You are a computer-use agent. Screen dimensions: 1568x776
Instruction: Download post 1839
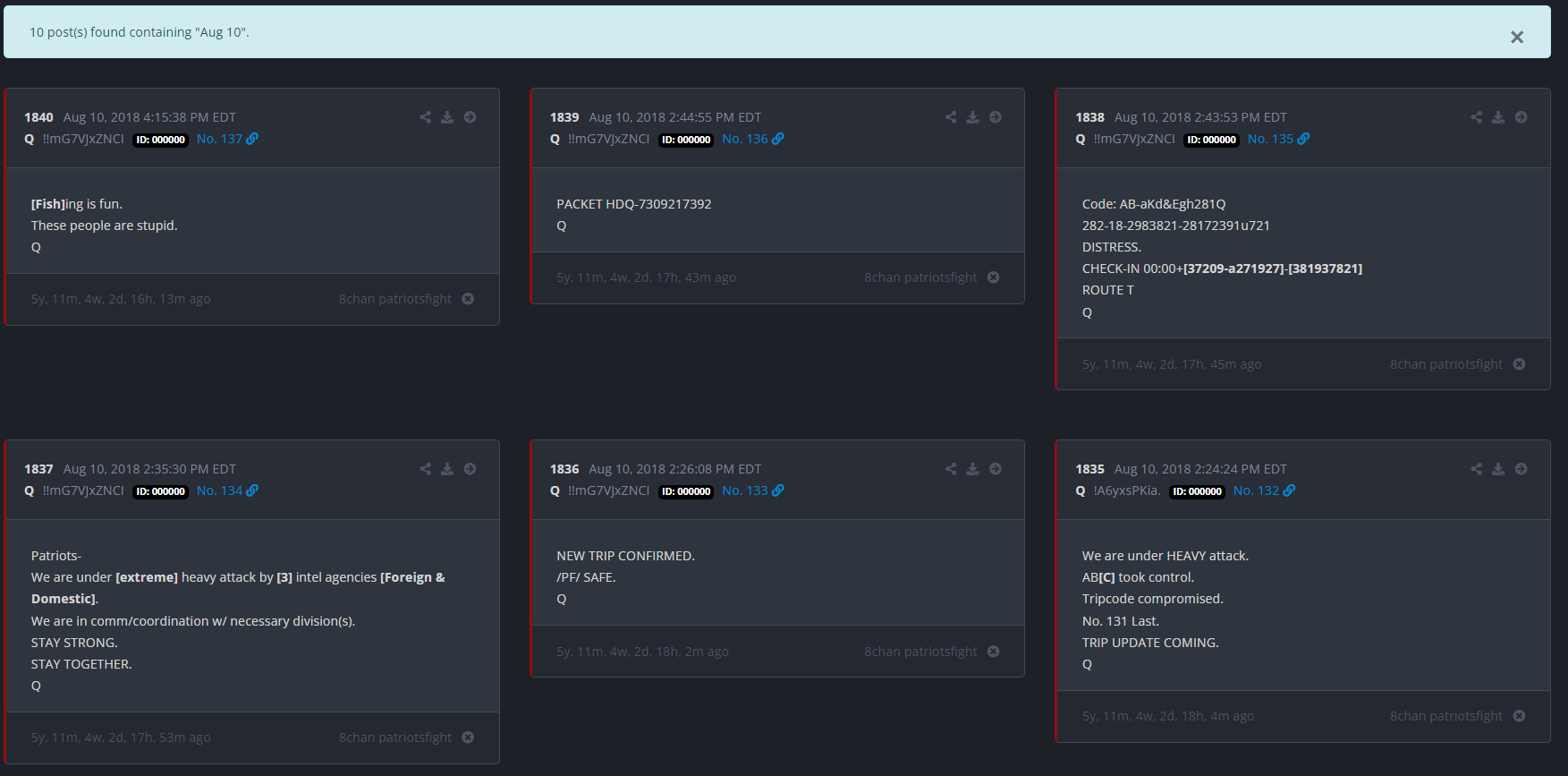(973, 117)
